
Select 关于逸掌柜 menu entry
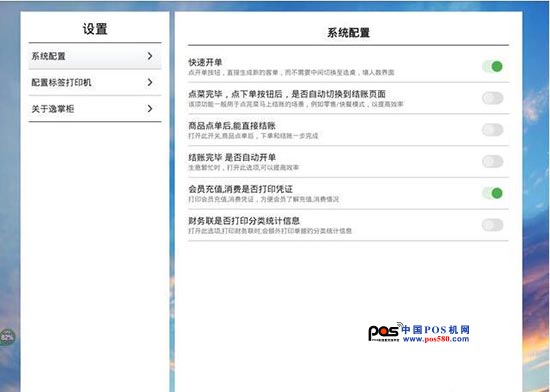pos(95,109)
